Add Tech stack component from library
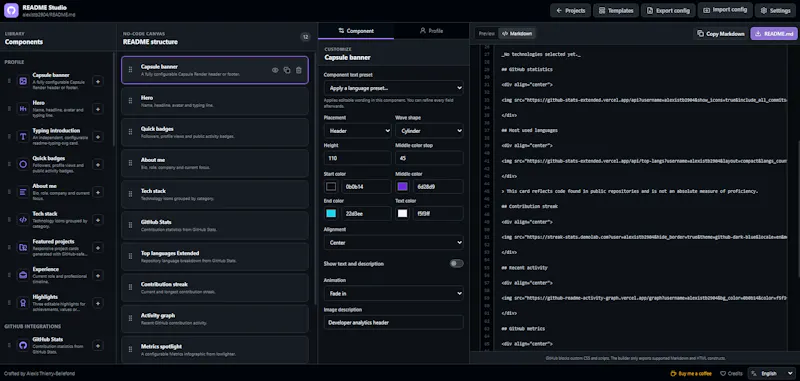Viewport: 800px width, 381px height. (98, 220)
